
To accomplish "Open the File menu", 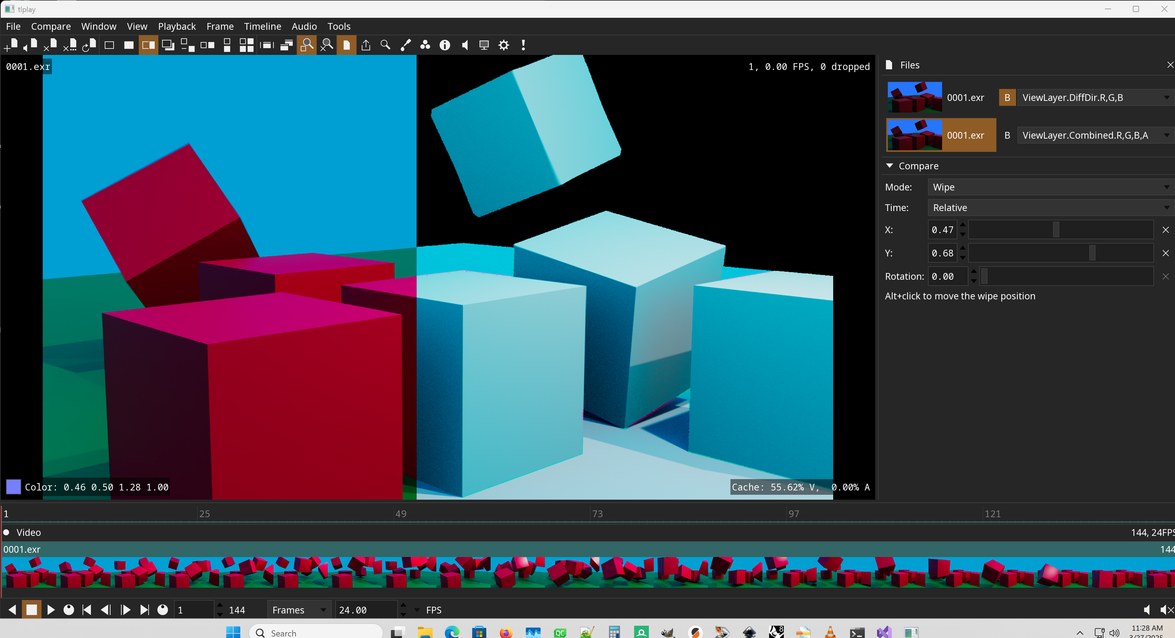I will coord(13,26).
